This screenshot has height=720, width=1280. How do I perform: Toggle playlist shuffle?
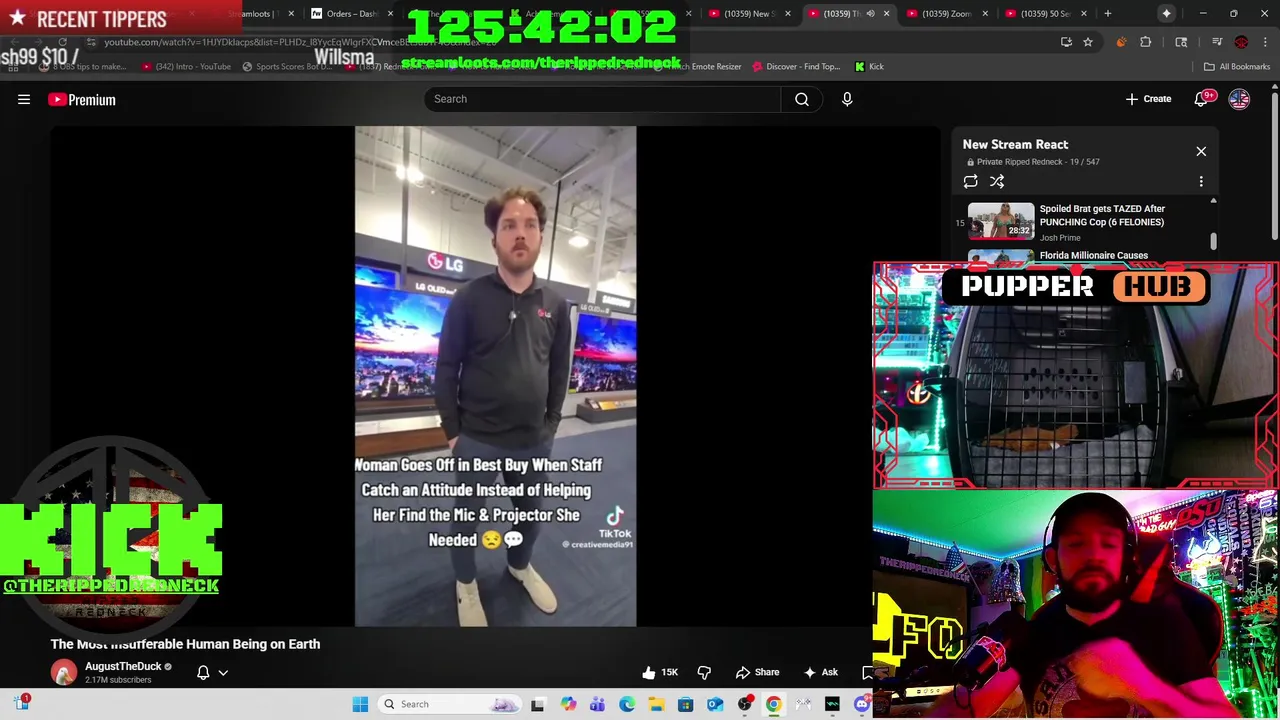(997, 181)
